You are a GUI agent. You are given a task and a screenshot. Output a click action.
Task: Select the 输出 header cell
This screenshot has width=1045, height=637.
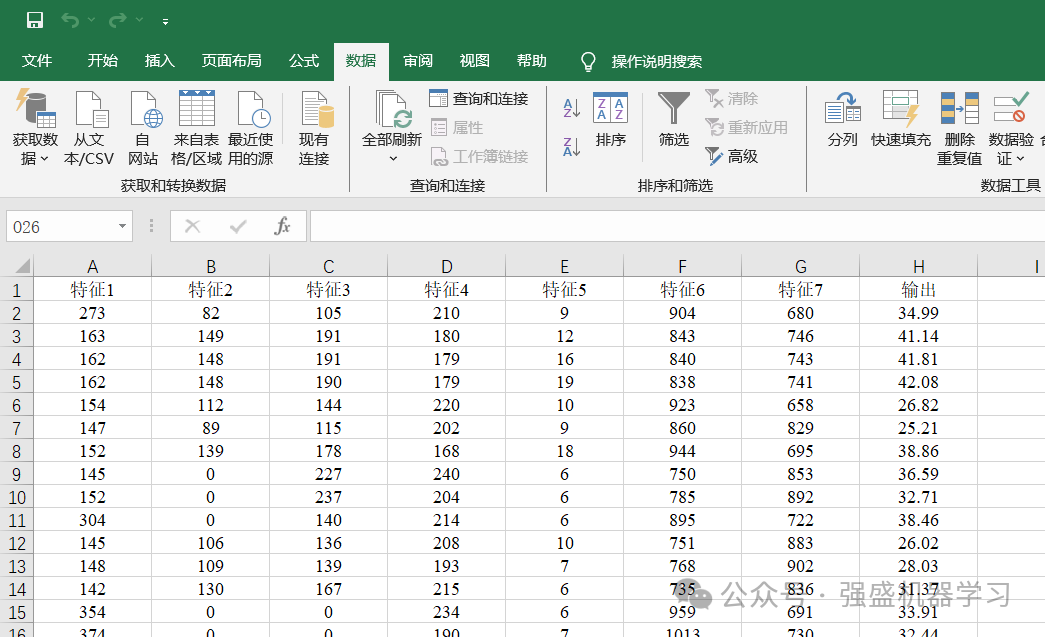pos(918,289)
